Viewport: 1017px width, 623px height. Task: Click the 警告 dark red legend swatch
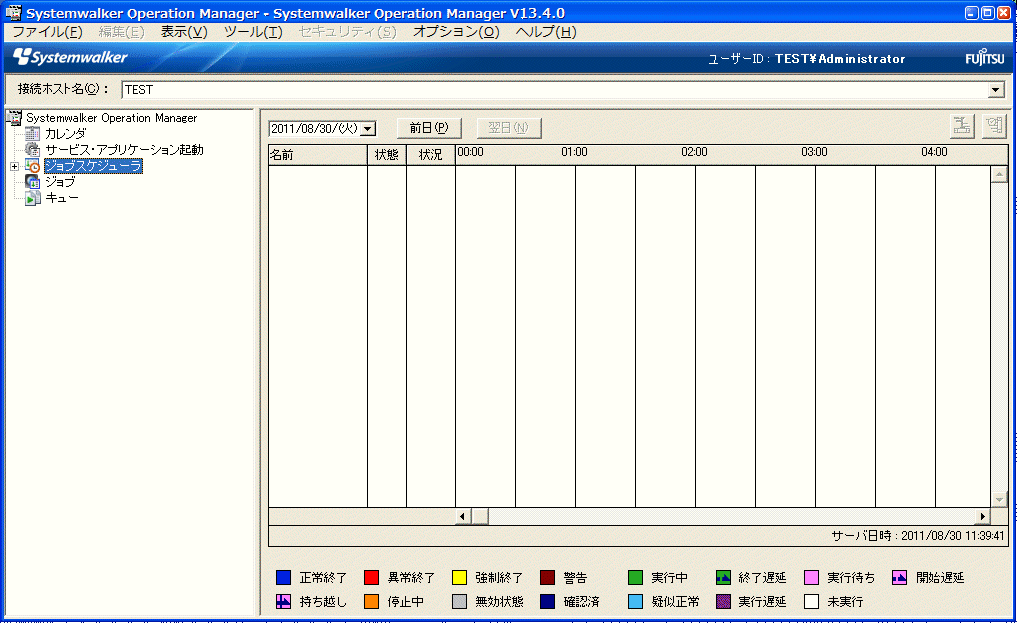(x=547, y=578)
